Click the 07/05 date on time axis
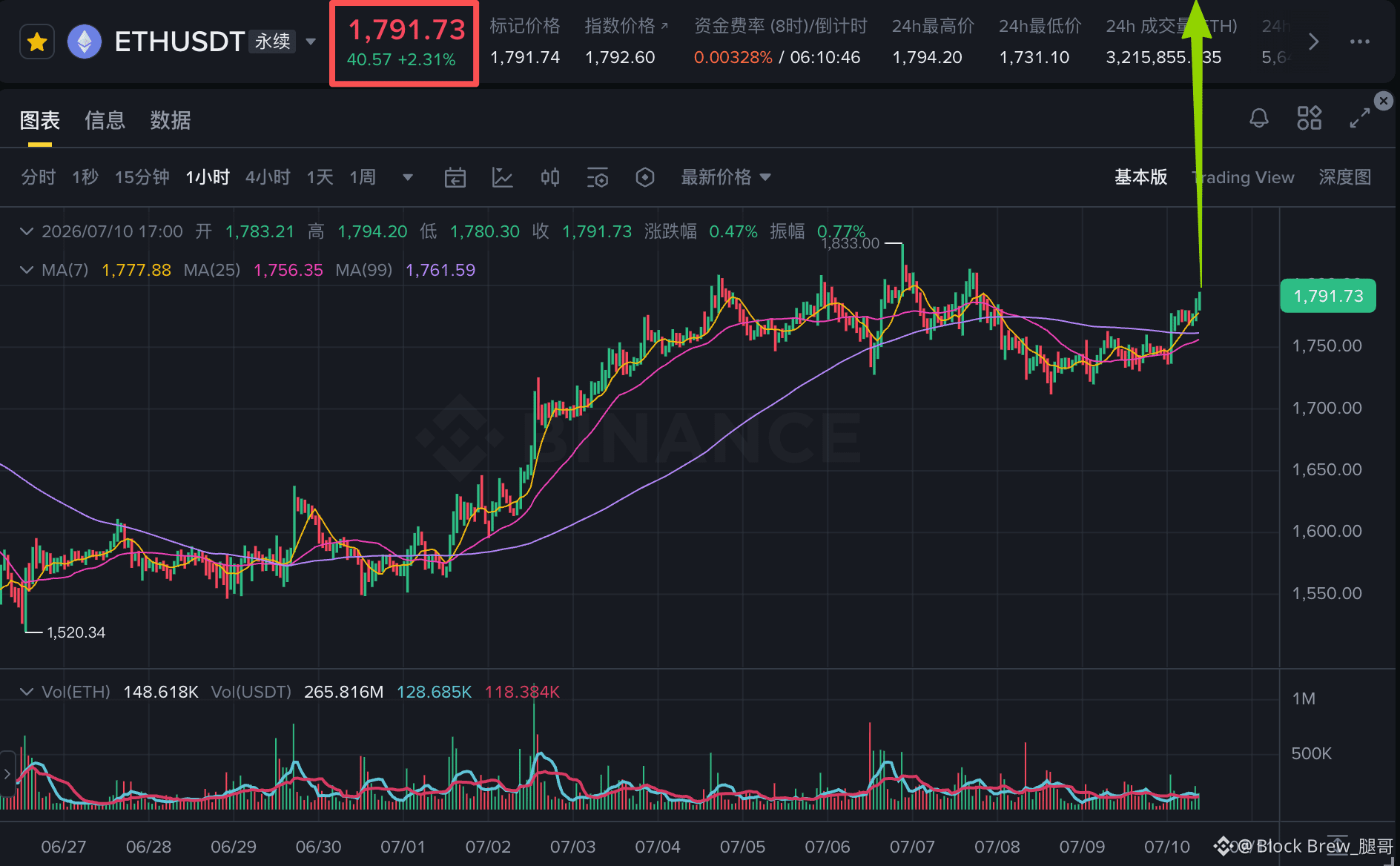Image resolution: width=1400 pixels, height=866 pixels. click(742, 846)
